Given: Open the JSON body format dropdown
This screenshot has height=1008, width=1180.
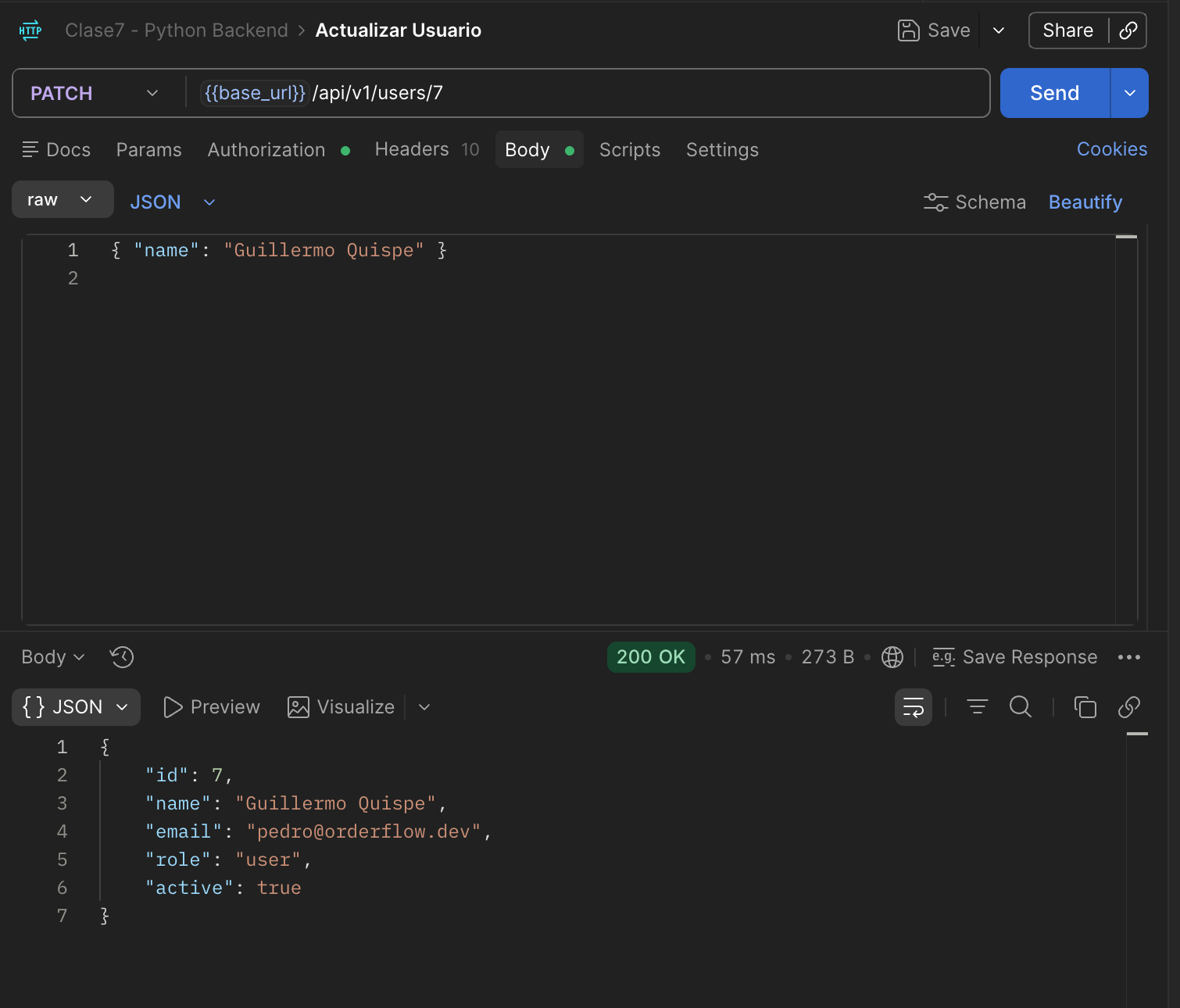Looking at the screenshot, I should tap(173, 202).
